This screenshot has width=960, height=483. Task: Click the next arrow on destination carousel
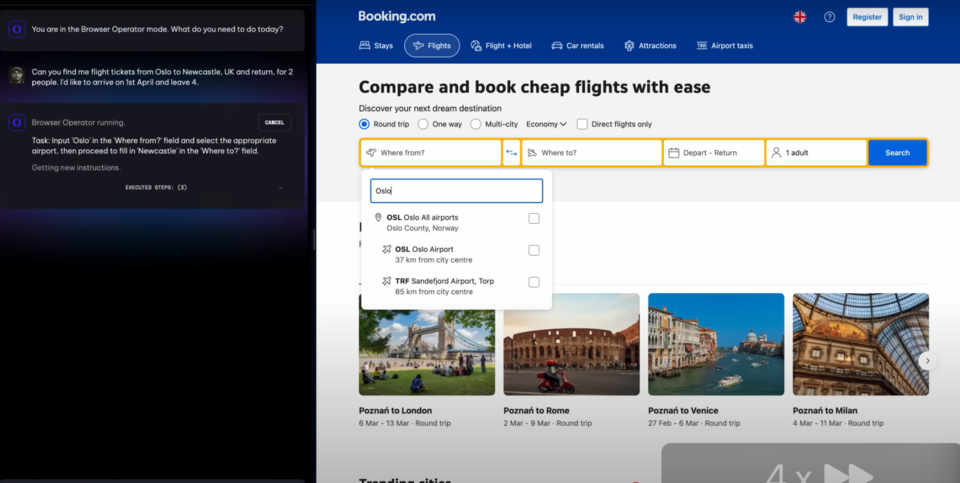click(x=928, y=360)
